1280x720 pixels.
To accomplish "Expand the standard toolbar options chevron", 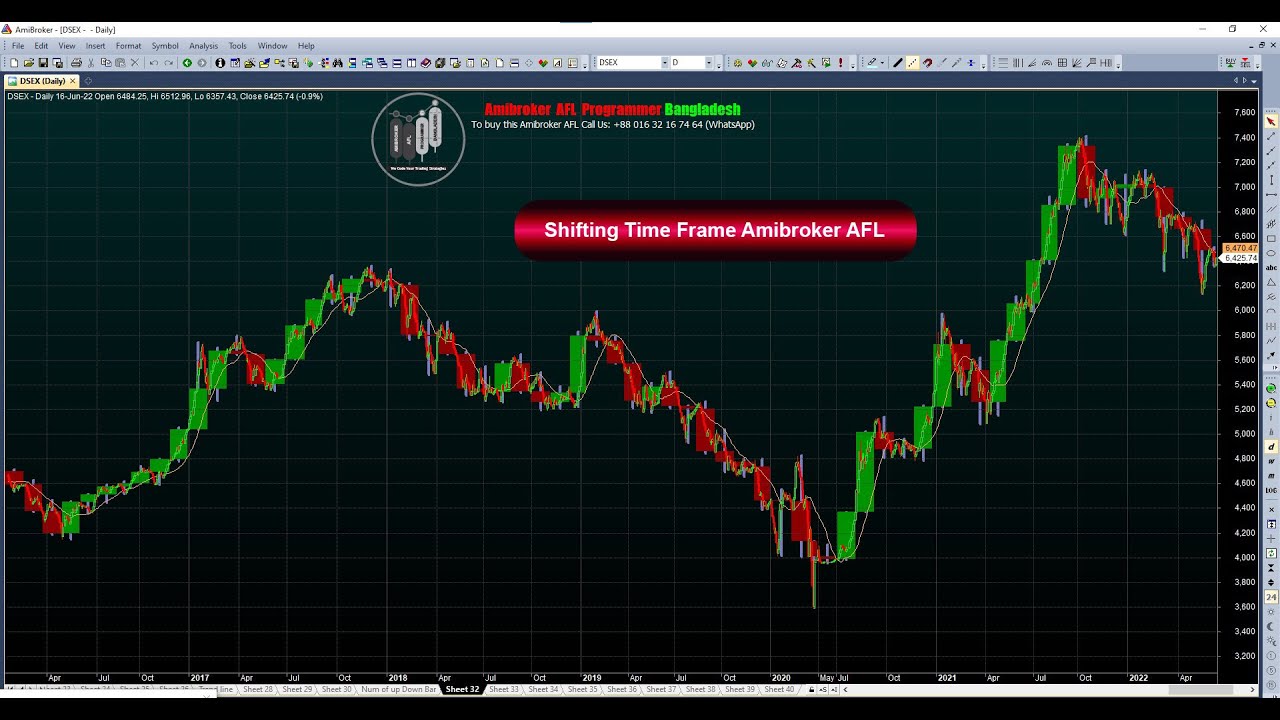I will click(584, 65).
